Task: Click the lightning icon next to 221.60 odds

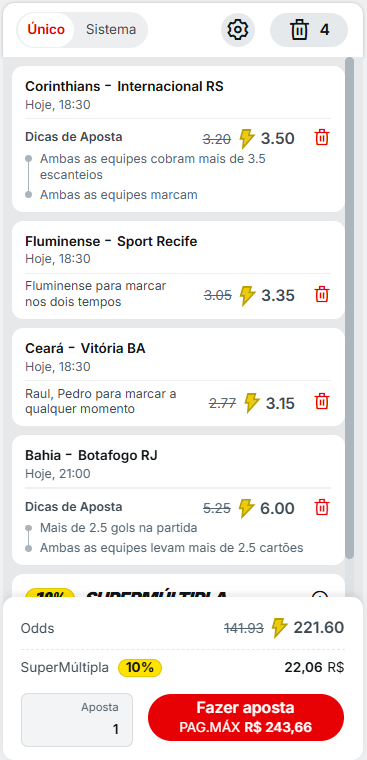Action: coord(279,628)
